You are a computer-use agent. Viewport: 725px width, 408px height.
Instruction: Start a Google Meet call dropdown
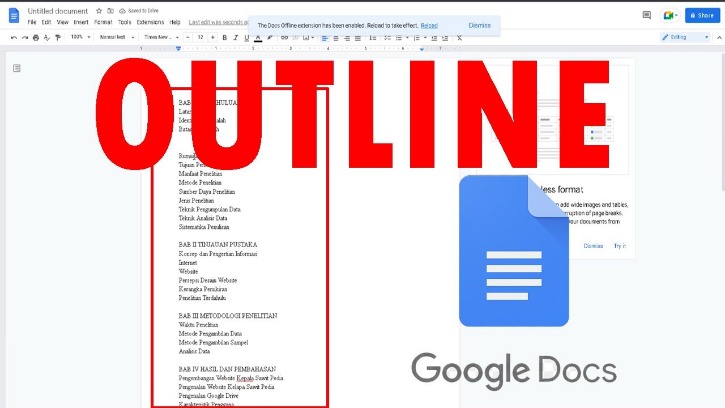click(670, 15)
